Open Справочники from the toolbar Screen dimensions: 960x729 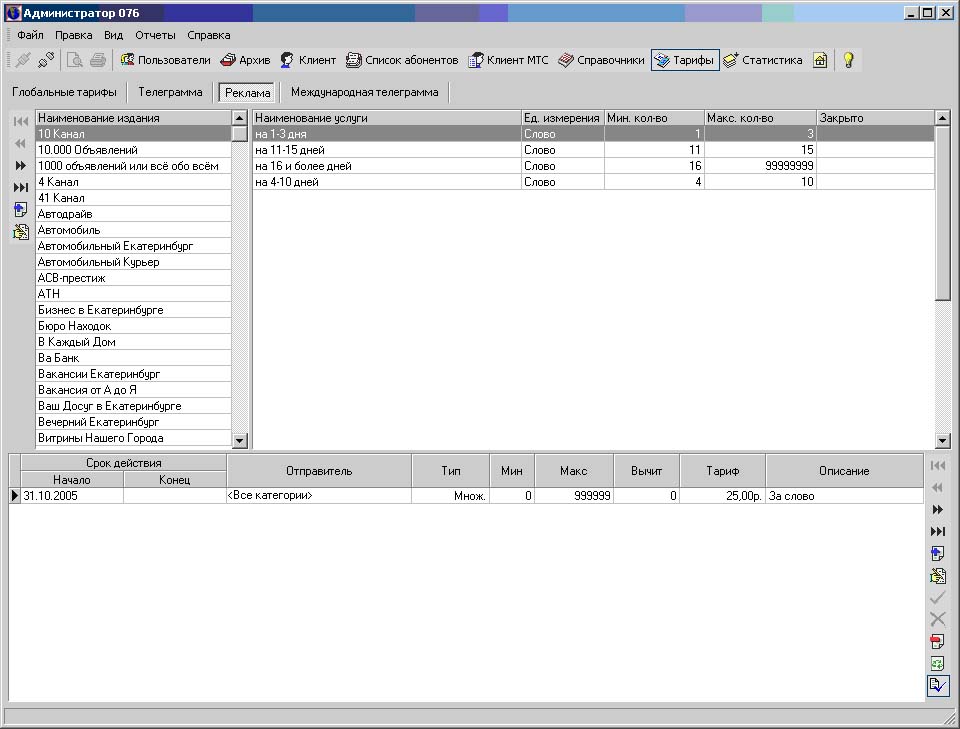tap(601, 60)
